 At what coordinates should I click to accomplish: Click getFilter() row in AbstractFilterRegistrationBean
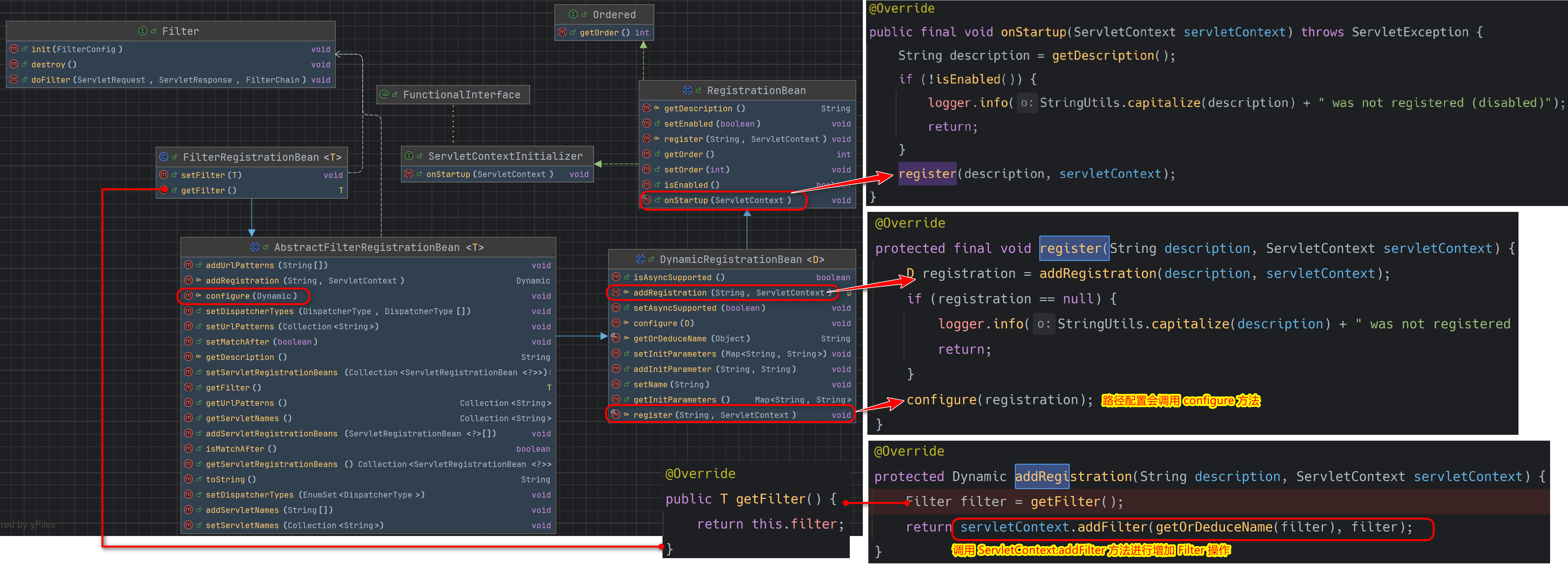pyautogui.click(x=368, y=388)
